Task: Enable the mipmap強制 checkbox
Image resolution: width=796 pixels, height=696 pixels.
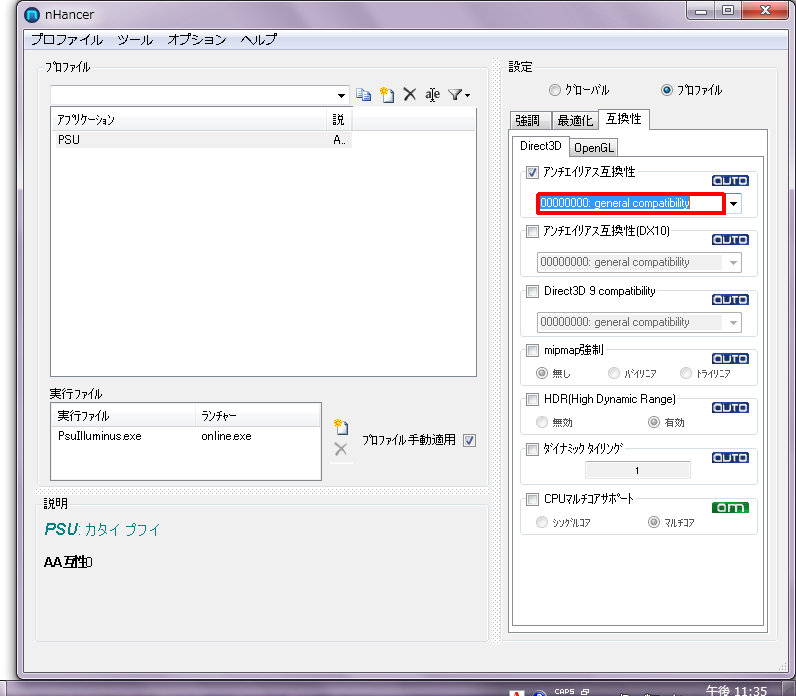Action: pos(532,350)
